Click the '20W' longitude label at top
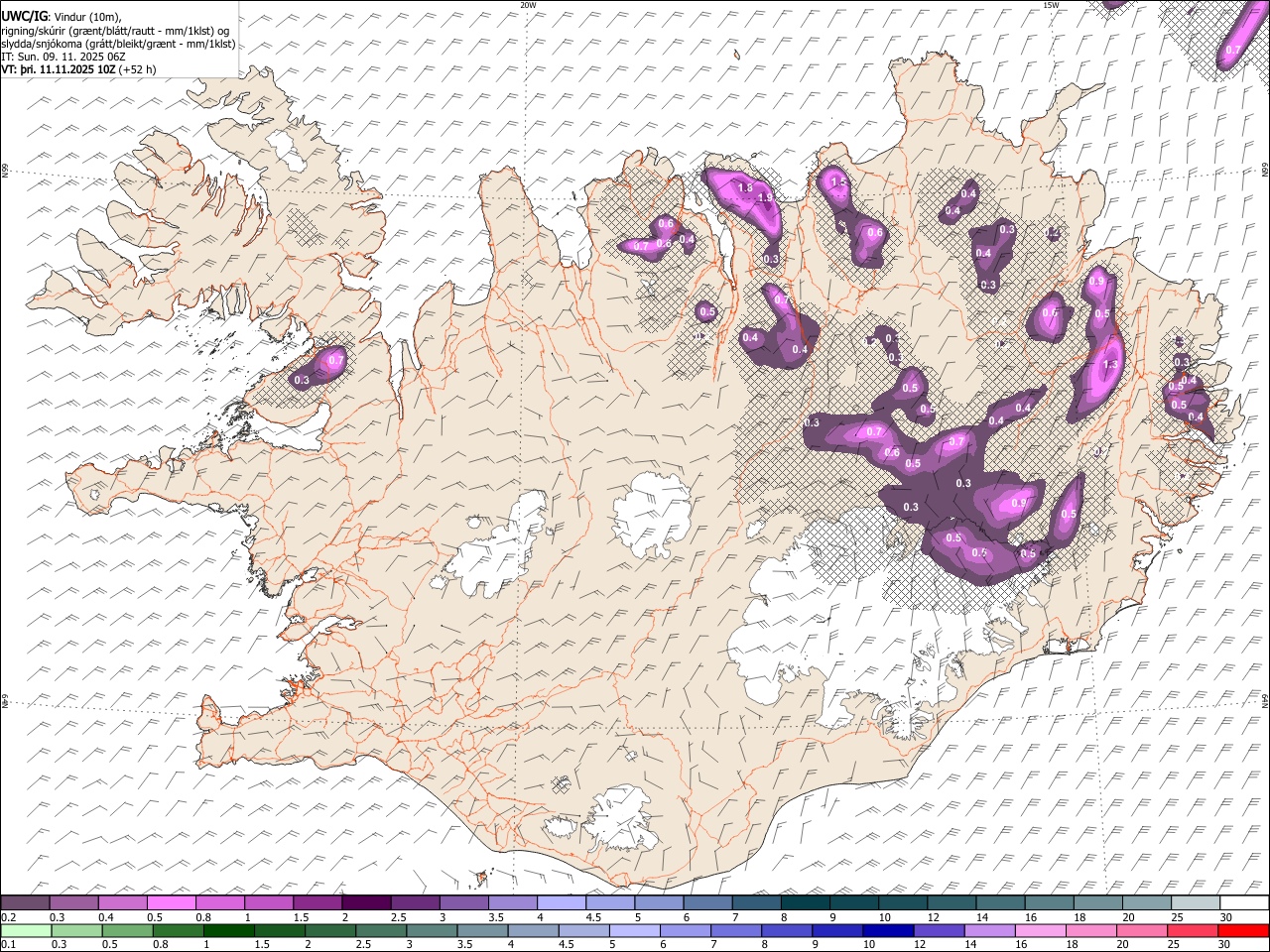Image resolution: width=1270 pixels, height=952 pixels. coord(528,5)
